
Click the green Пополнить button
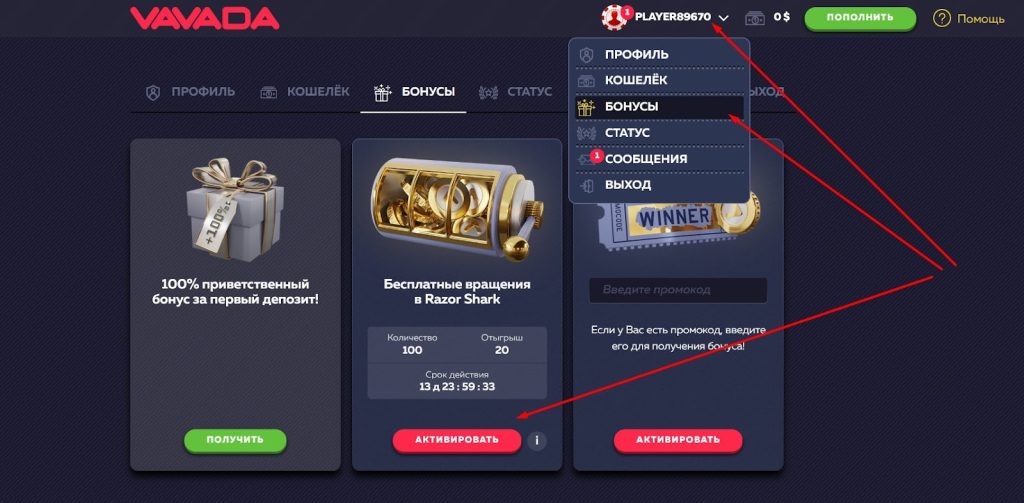[860, 18]
